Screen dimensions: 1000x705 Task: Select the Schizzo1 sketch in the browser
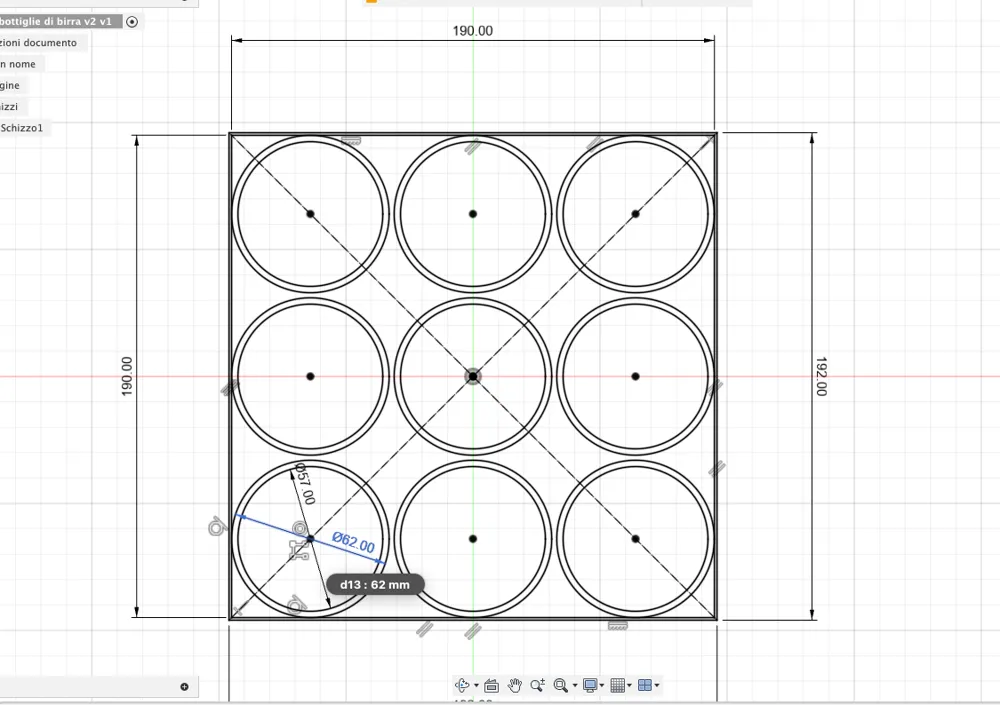pos(22,128)
